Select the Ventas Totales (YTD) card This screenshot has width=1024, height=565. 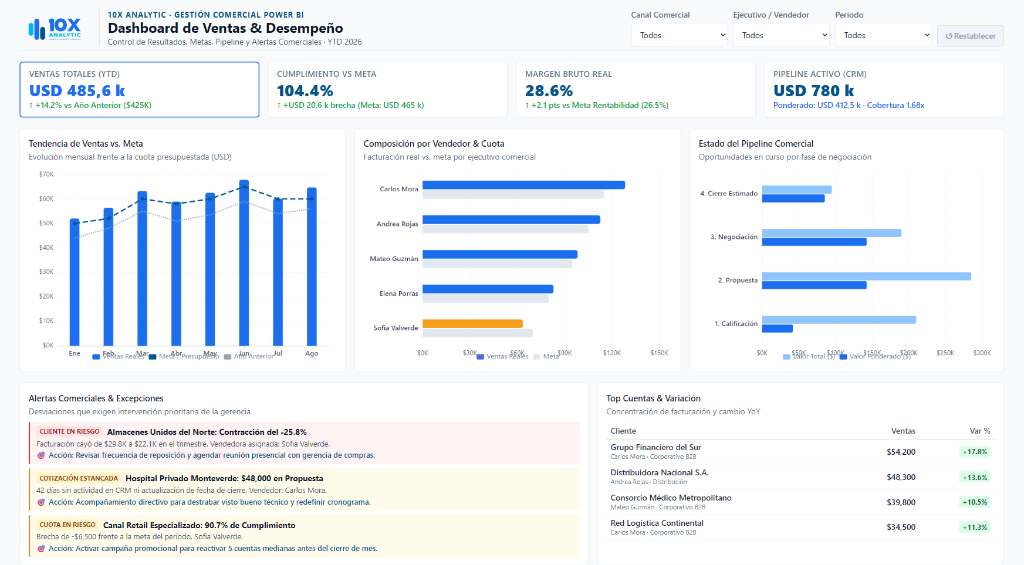pyautogui.click(x=139, y=89)
